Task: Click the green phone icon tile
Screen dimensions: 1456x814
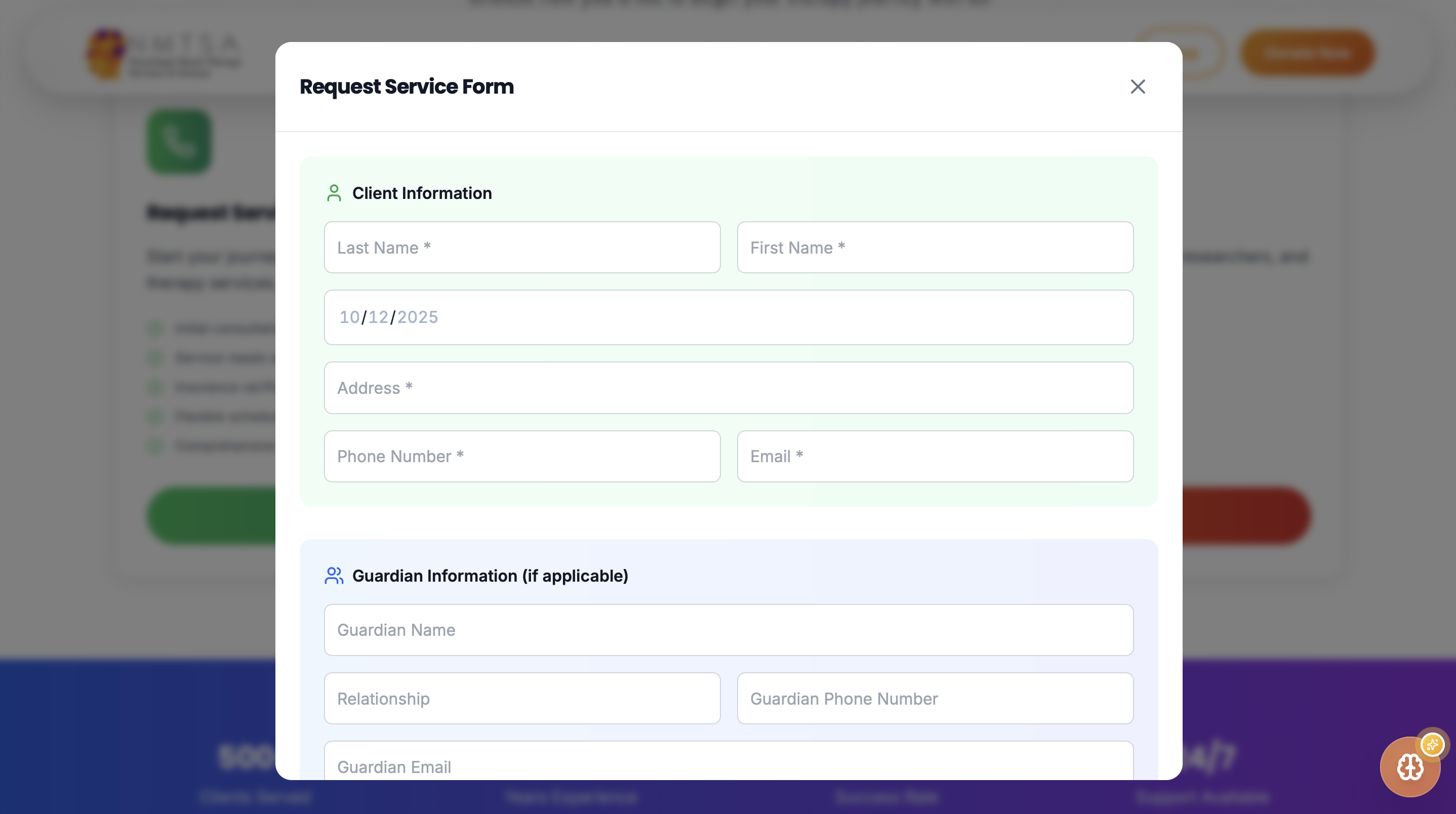Action: 179,141
